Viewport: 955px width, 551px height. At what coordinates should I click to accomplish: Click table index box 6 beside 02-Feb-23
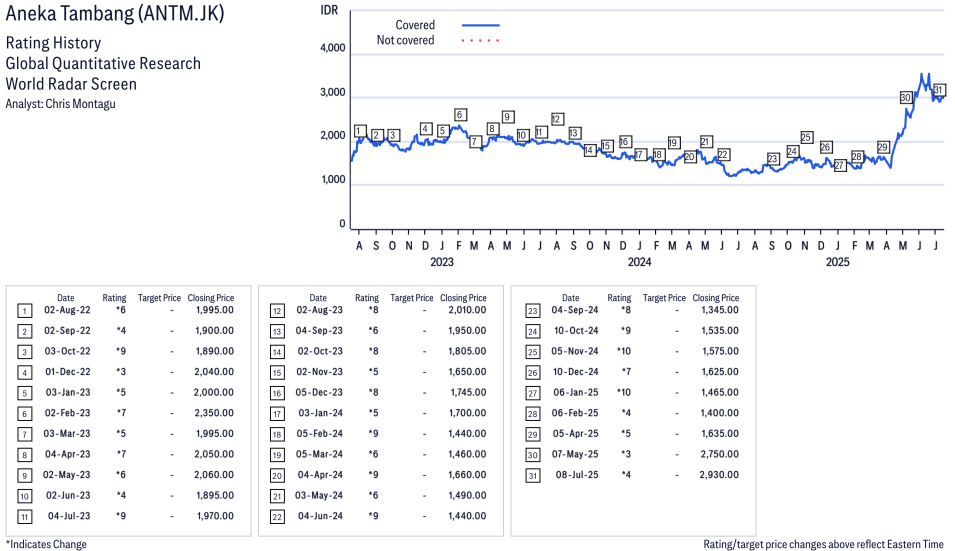[24, 414]
